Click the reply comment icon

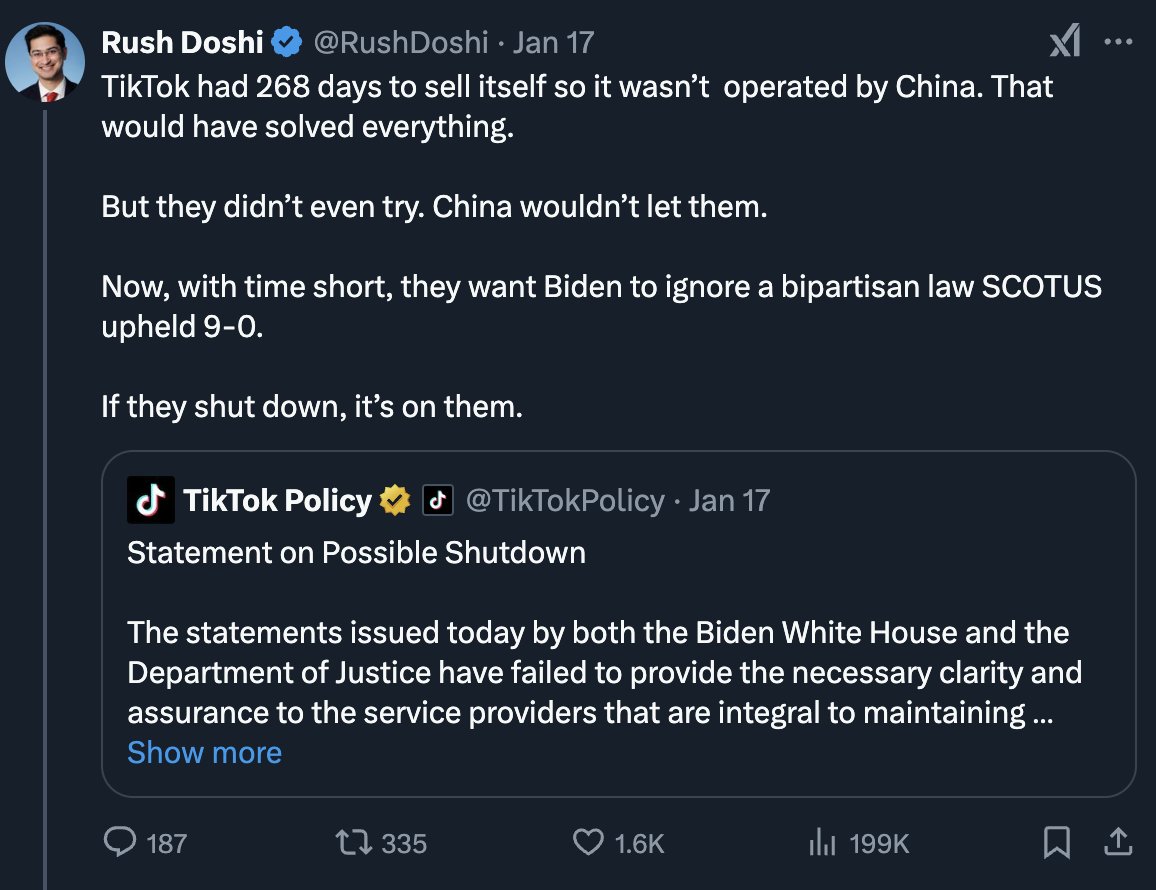120,843
